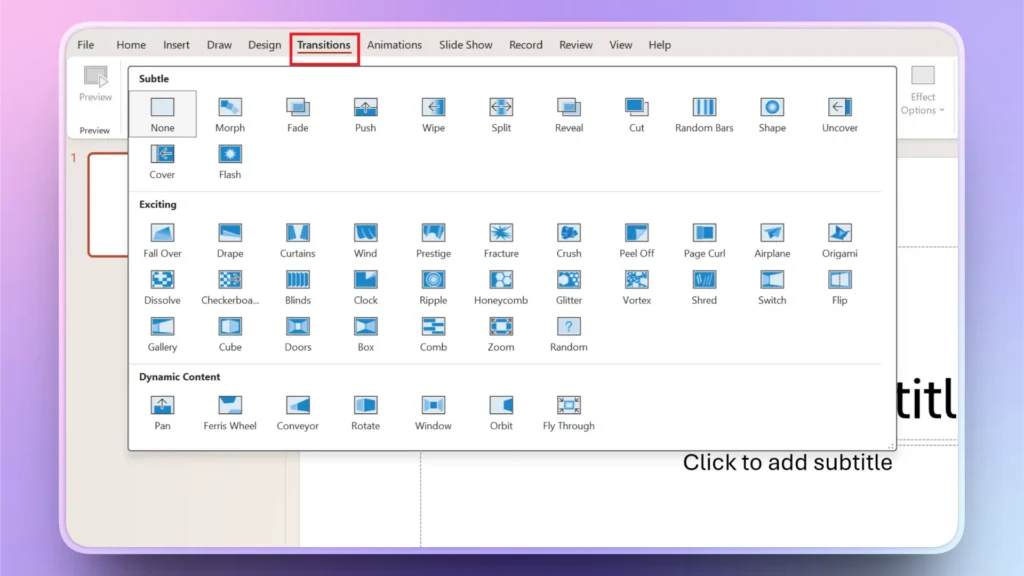Viewport: 1024px width, 576px height.
Task: Apply the Fall Over transition
Action: [163, 240]
